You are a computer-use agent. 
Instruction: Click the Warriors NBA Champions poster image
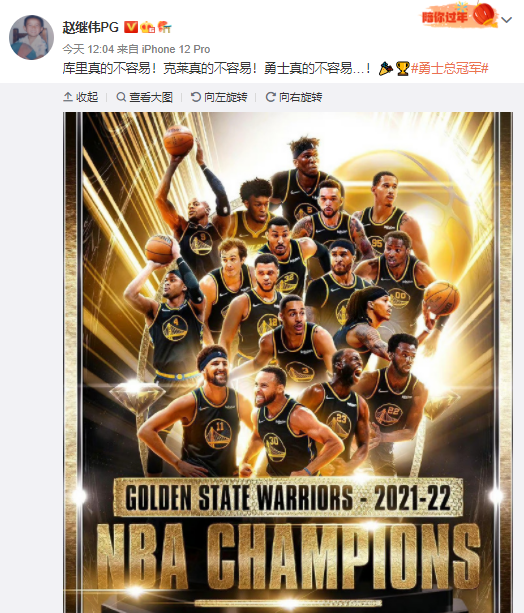288,362
